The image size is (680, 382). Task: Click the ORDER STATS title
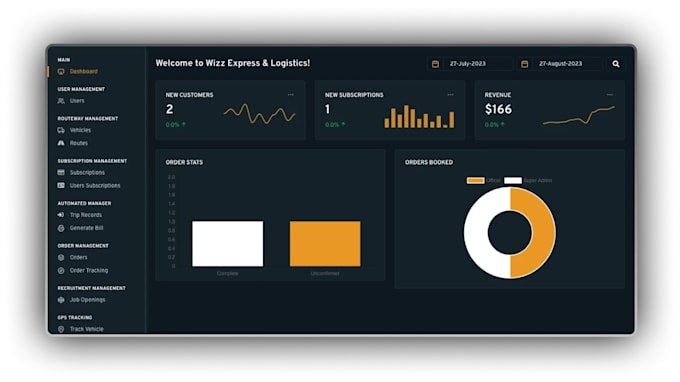[x=184, y=163]
